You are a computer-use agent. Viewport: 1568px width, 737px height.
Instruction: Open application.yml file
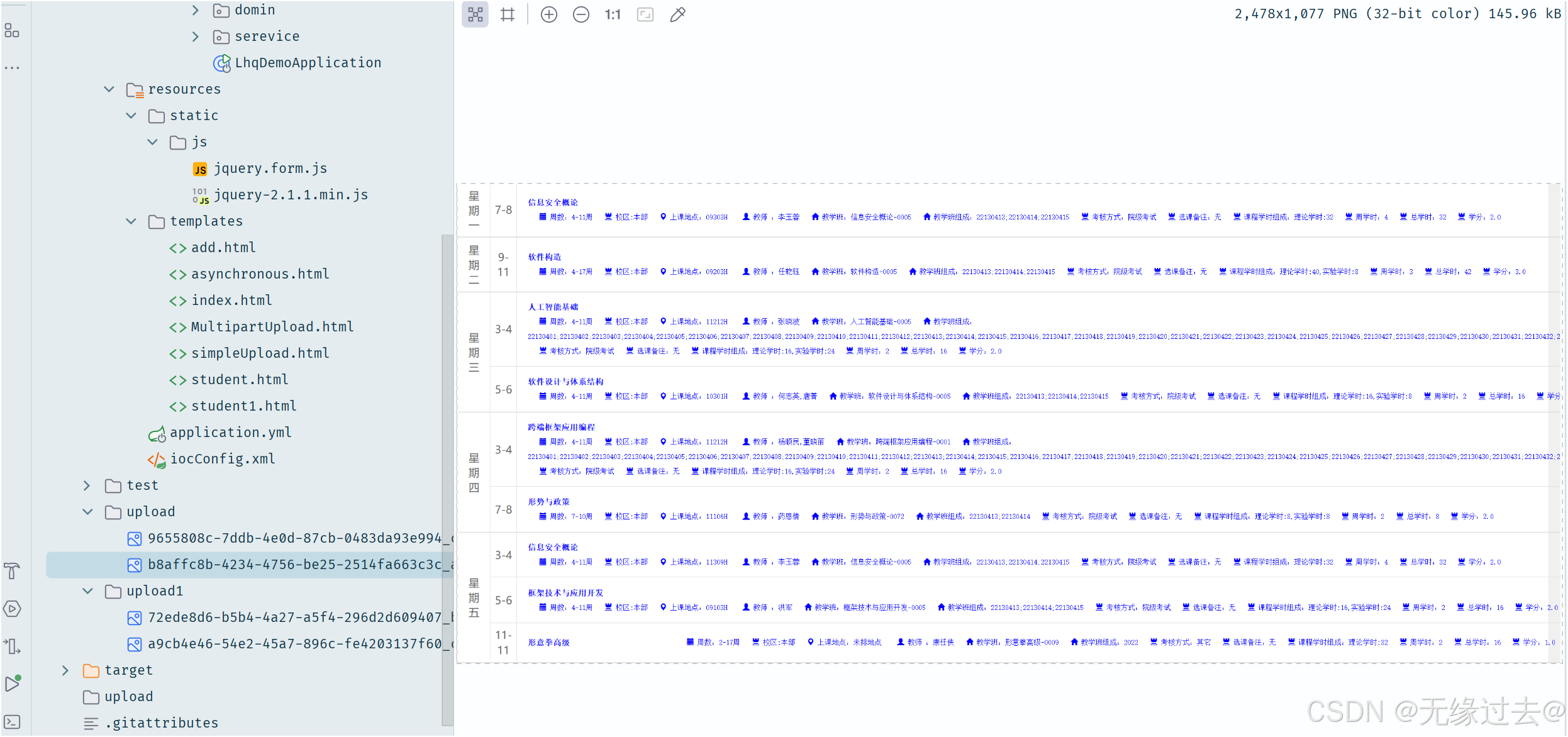click(230, 433)
